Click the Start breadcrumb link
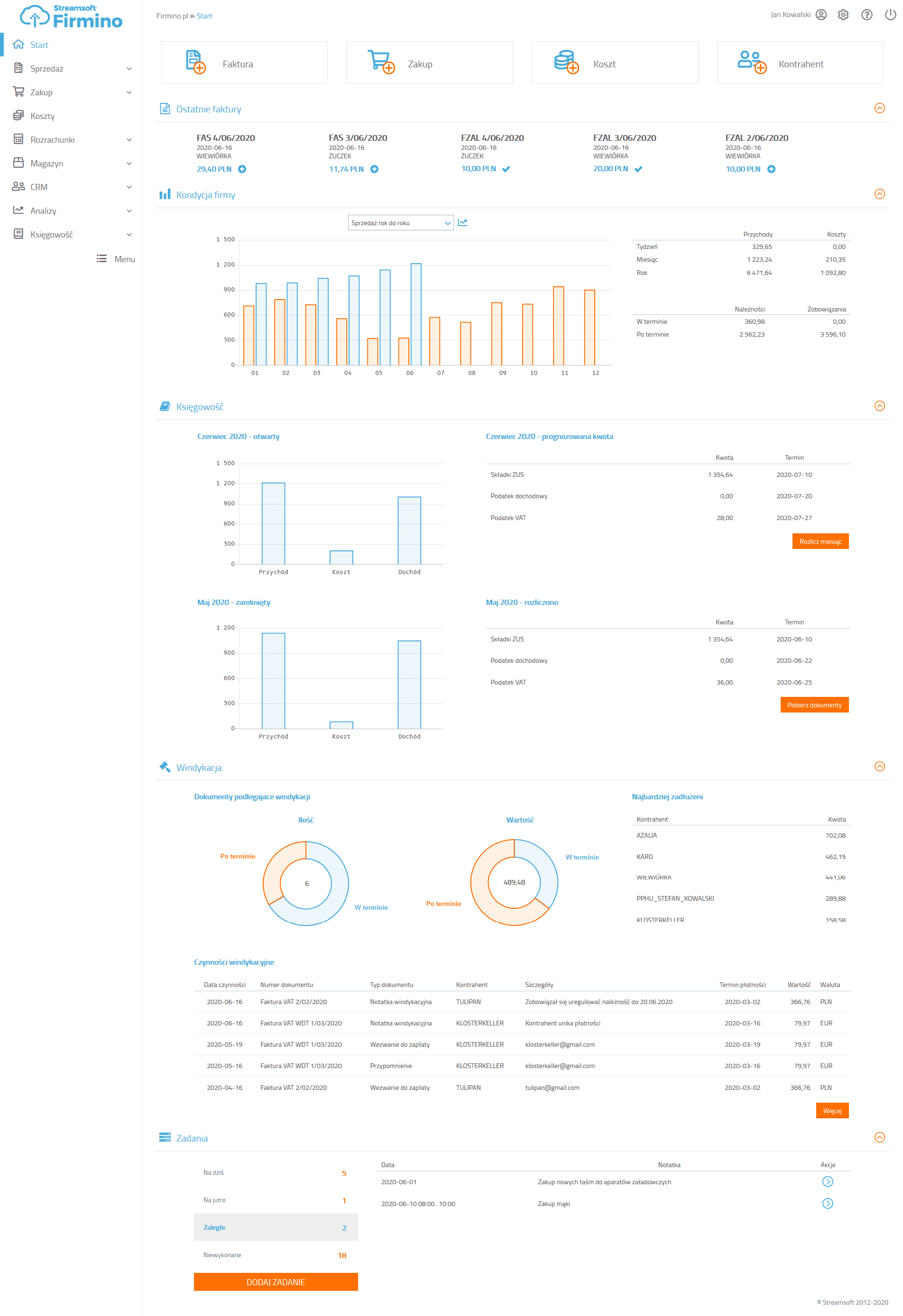Viewport: 903px width, 1316px height. pos(204,16)
